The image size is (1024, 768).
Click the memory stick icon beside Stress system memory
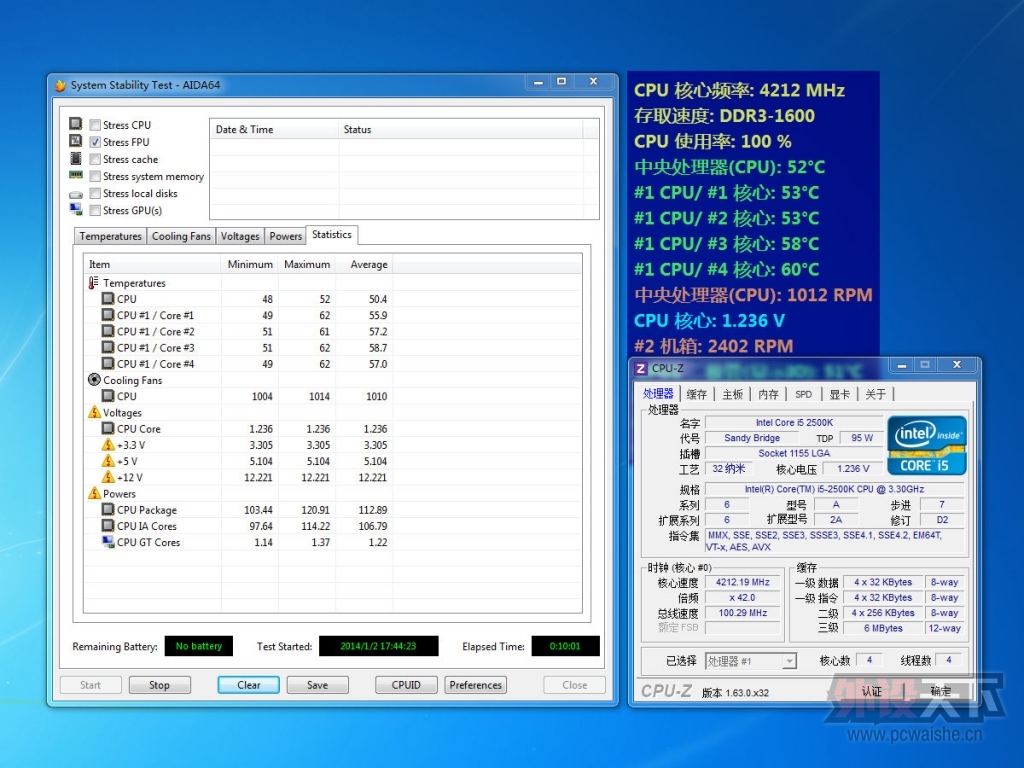point(76,175)
